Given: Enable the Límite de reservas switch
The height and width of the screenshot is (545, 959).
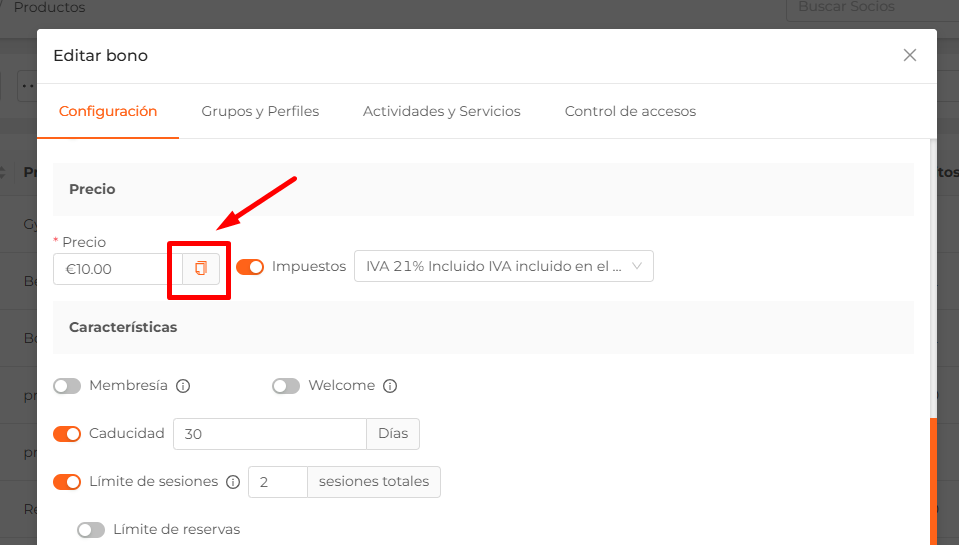Looking at the screenshot, I should (x=91, y=530).
